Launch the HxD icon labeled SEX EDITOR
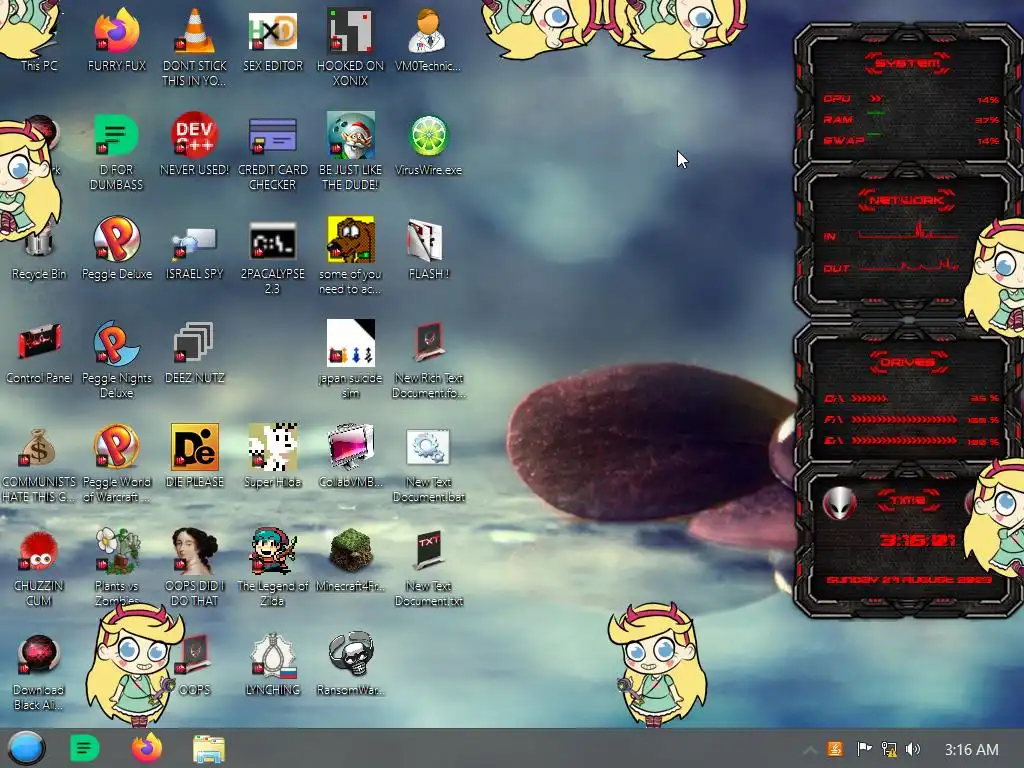This screenshot has width=1024, height=768. click(272, 31)
